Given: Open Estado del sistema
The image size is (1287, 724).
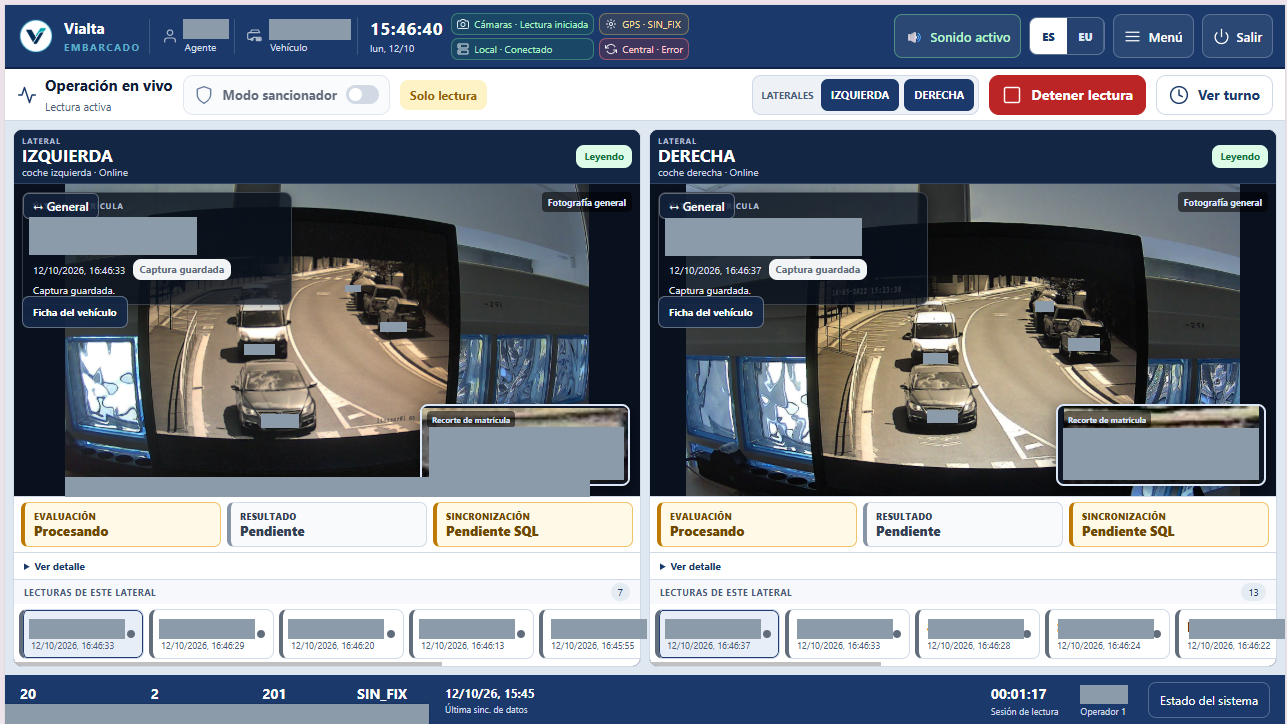Looking at the screenshot, I should tap(1209, 700).
